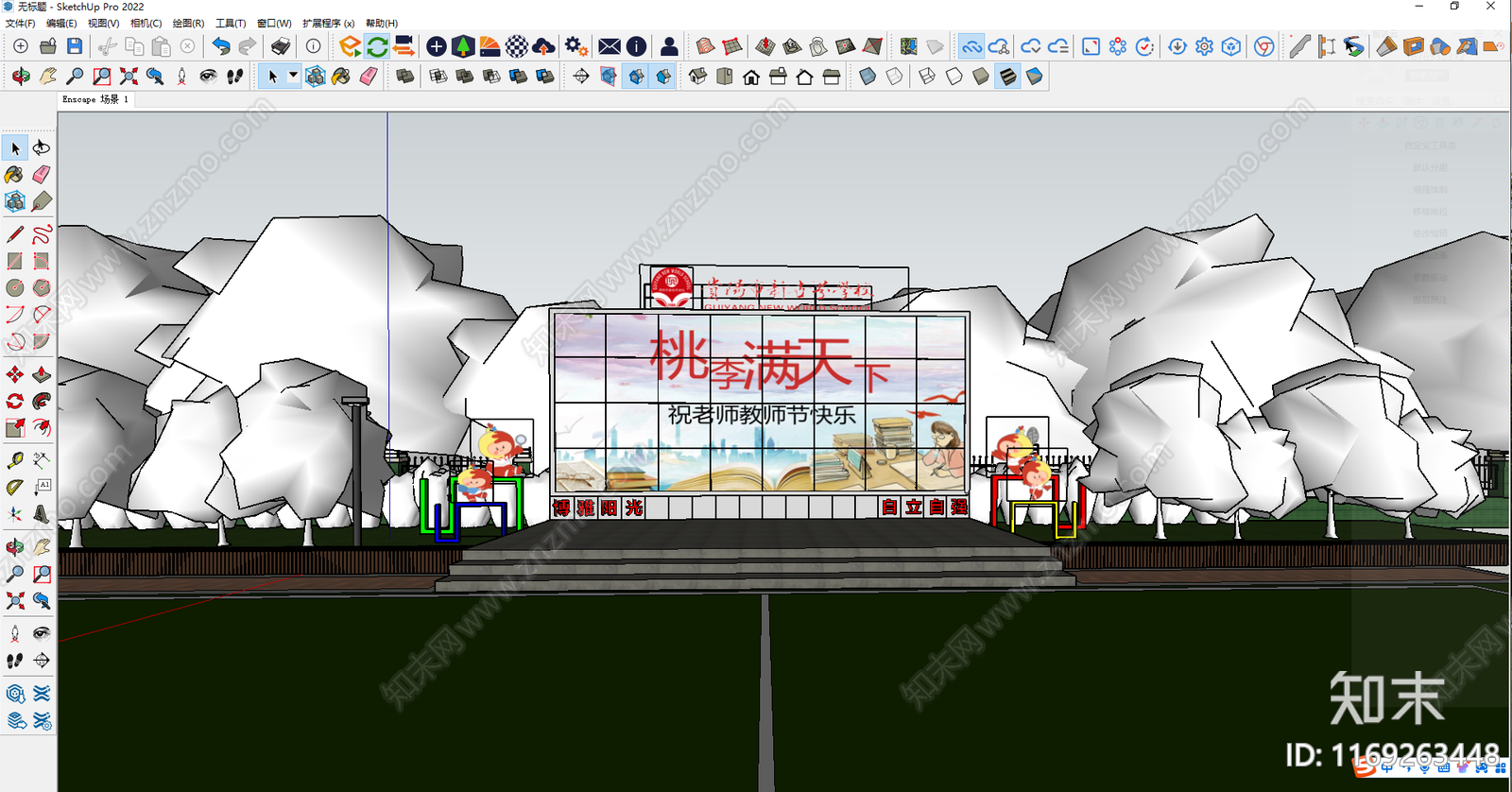The width and height of the screenshot is (1512, 792).
Task: Click the teacher's day billboard in the viewport
Action: pos(759,403)
